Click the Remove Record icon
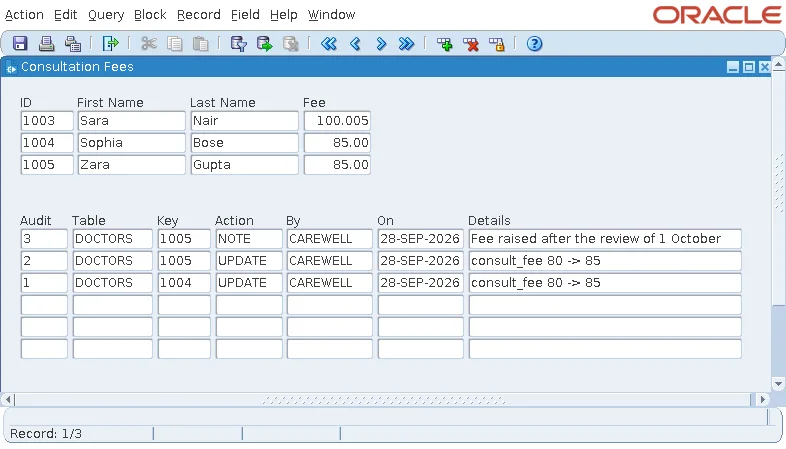 pos(471,44)
